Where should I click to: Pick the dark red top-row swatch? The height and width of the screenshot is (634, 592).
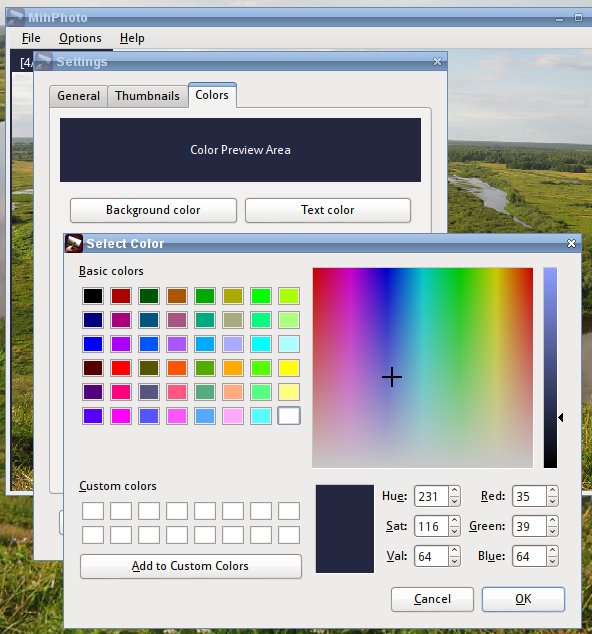pos(121,296)
